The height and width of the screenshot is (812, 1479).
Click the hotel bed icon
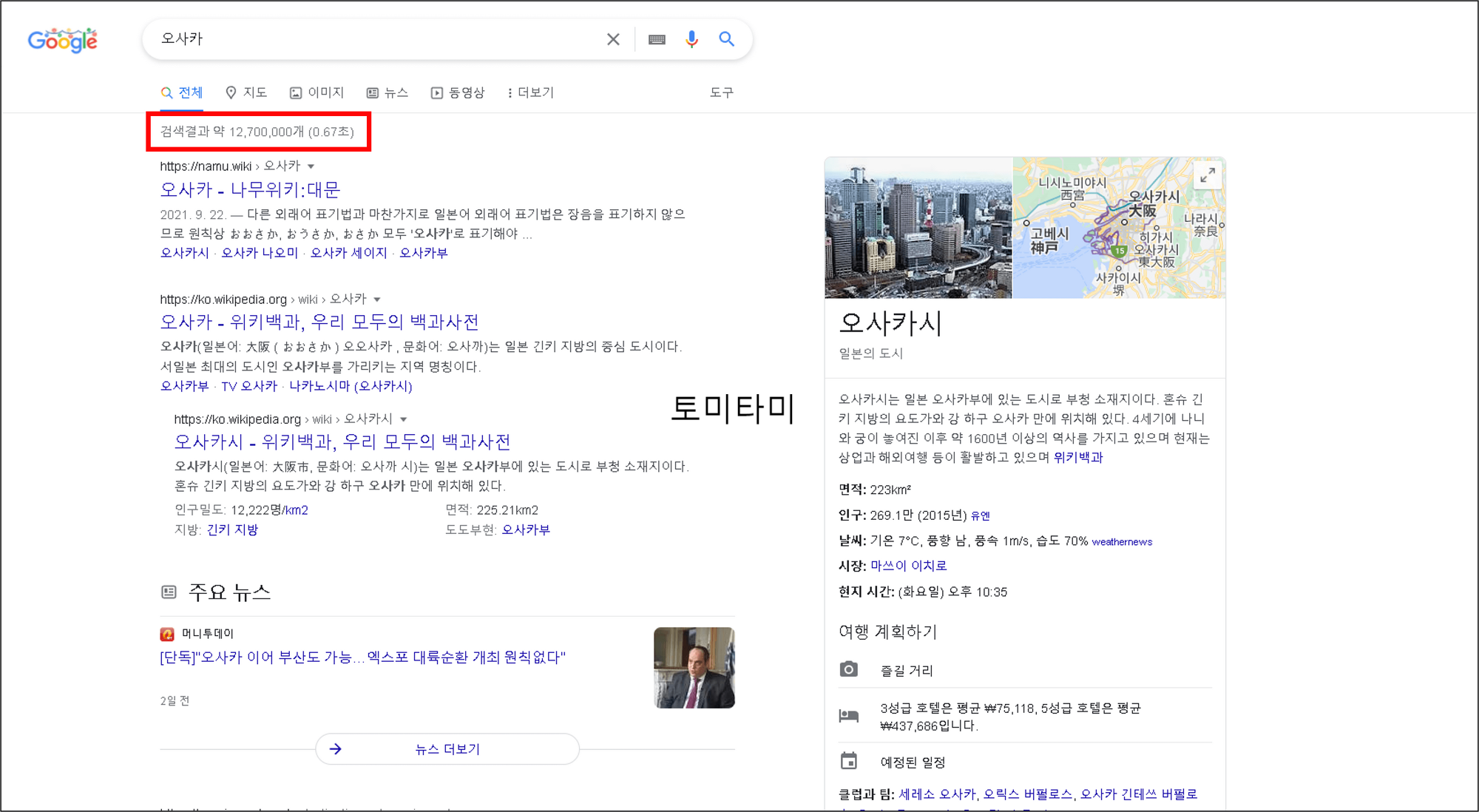849,715
